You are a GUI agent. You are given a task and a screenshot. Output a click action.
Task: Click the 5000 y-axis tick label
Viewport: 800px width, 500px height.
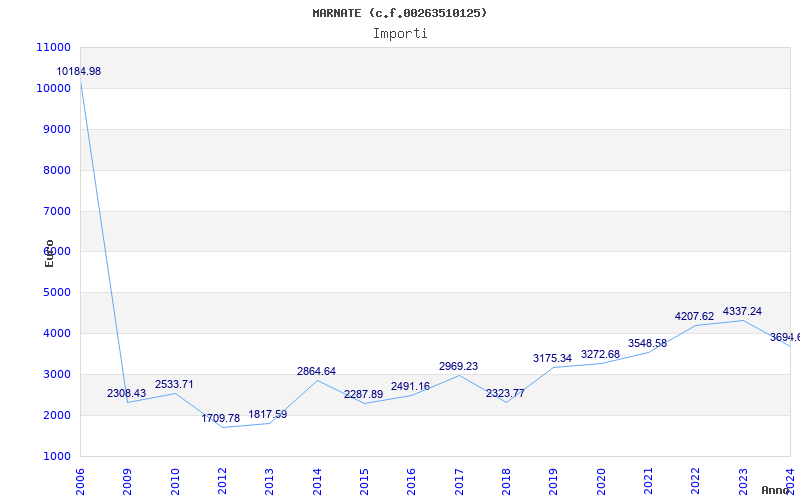56,292
